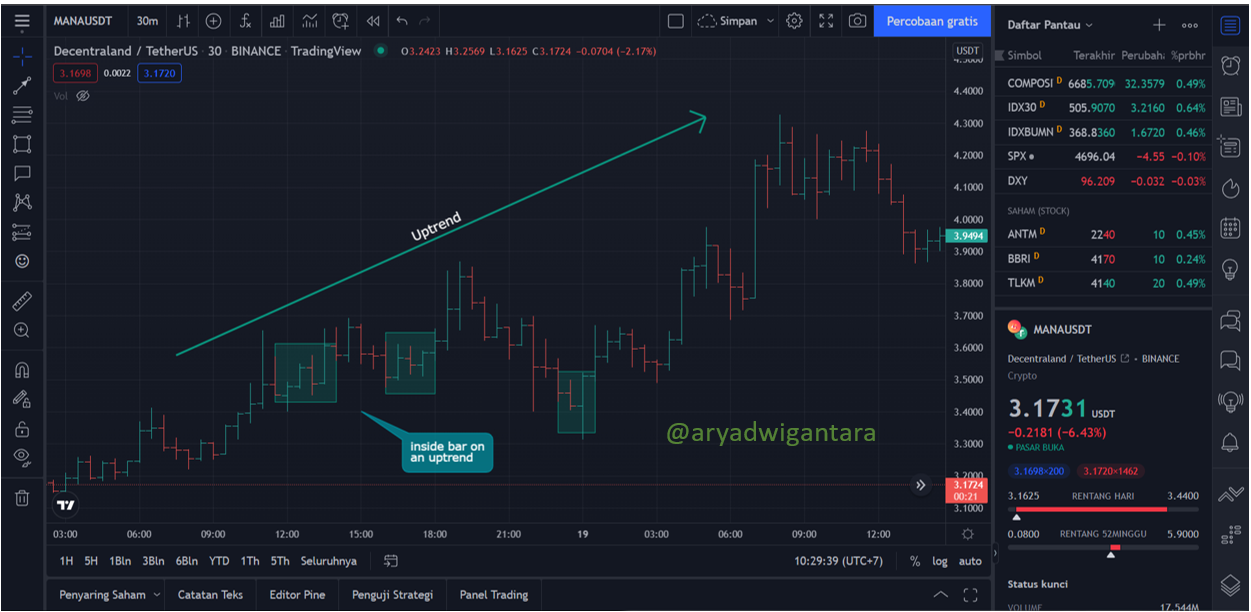
Task: Open Penyaring Saham screener dropdown
Action: (109, 595)
